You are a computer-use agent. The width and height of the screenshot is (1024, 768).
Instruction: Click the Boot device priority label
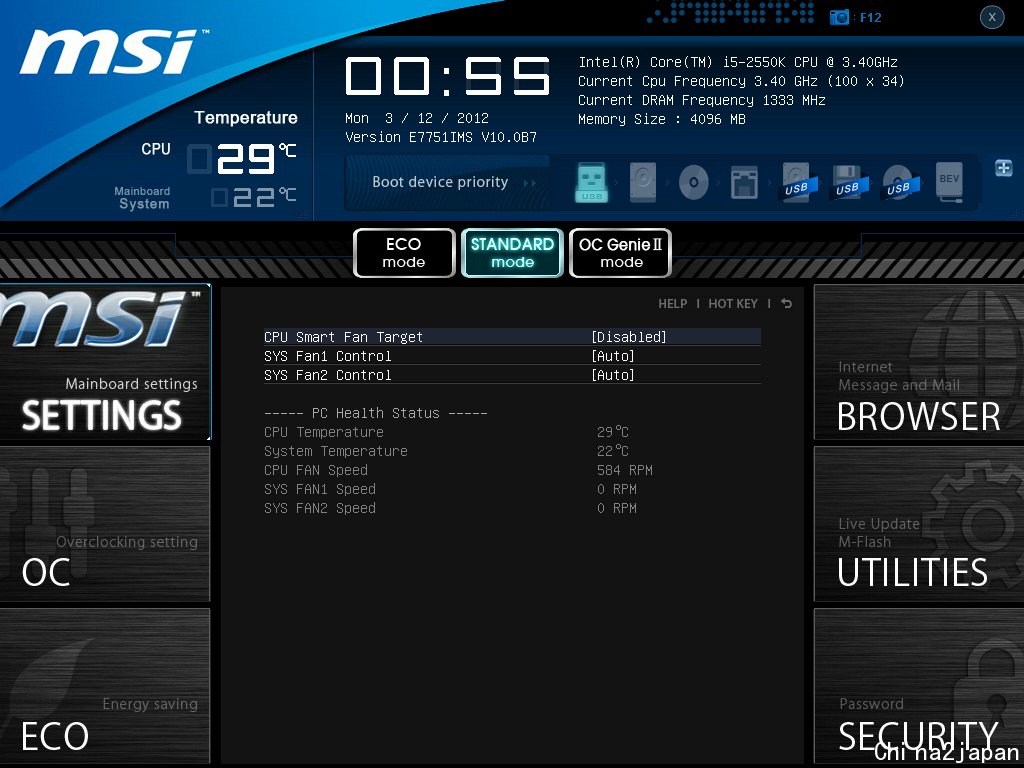click(440, 182)
